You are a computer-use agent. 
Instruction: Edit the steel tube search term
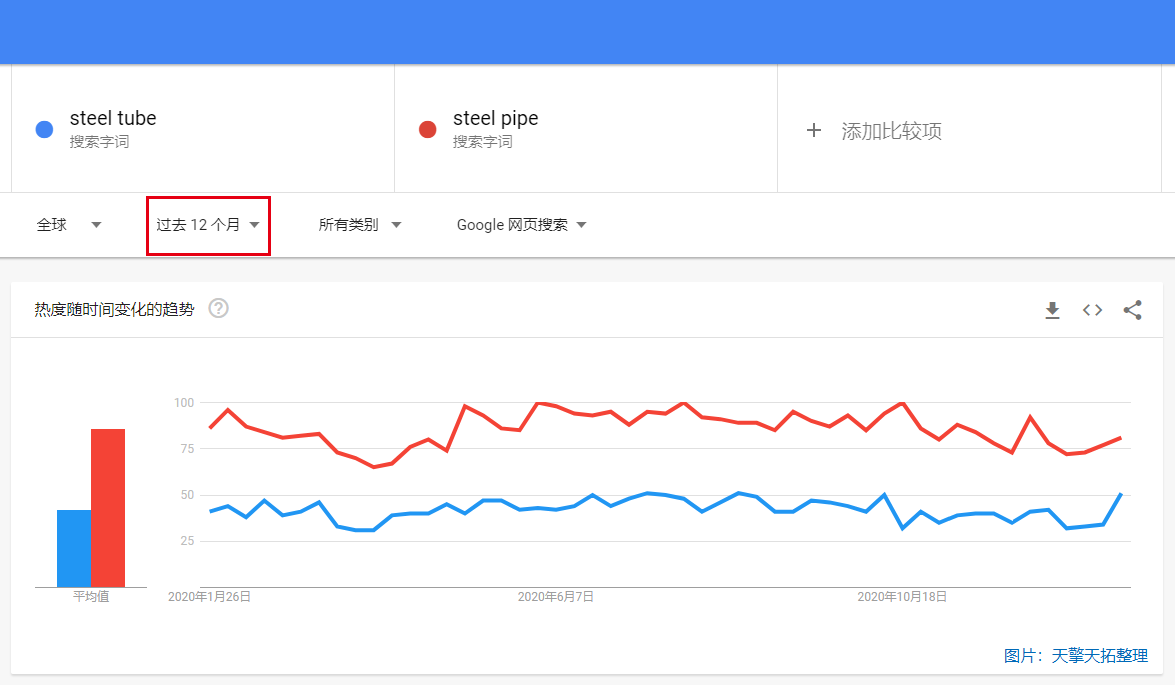[x=113, y=118]
